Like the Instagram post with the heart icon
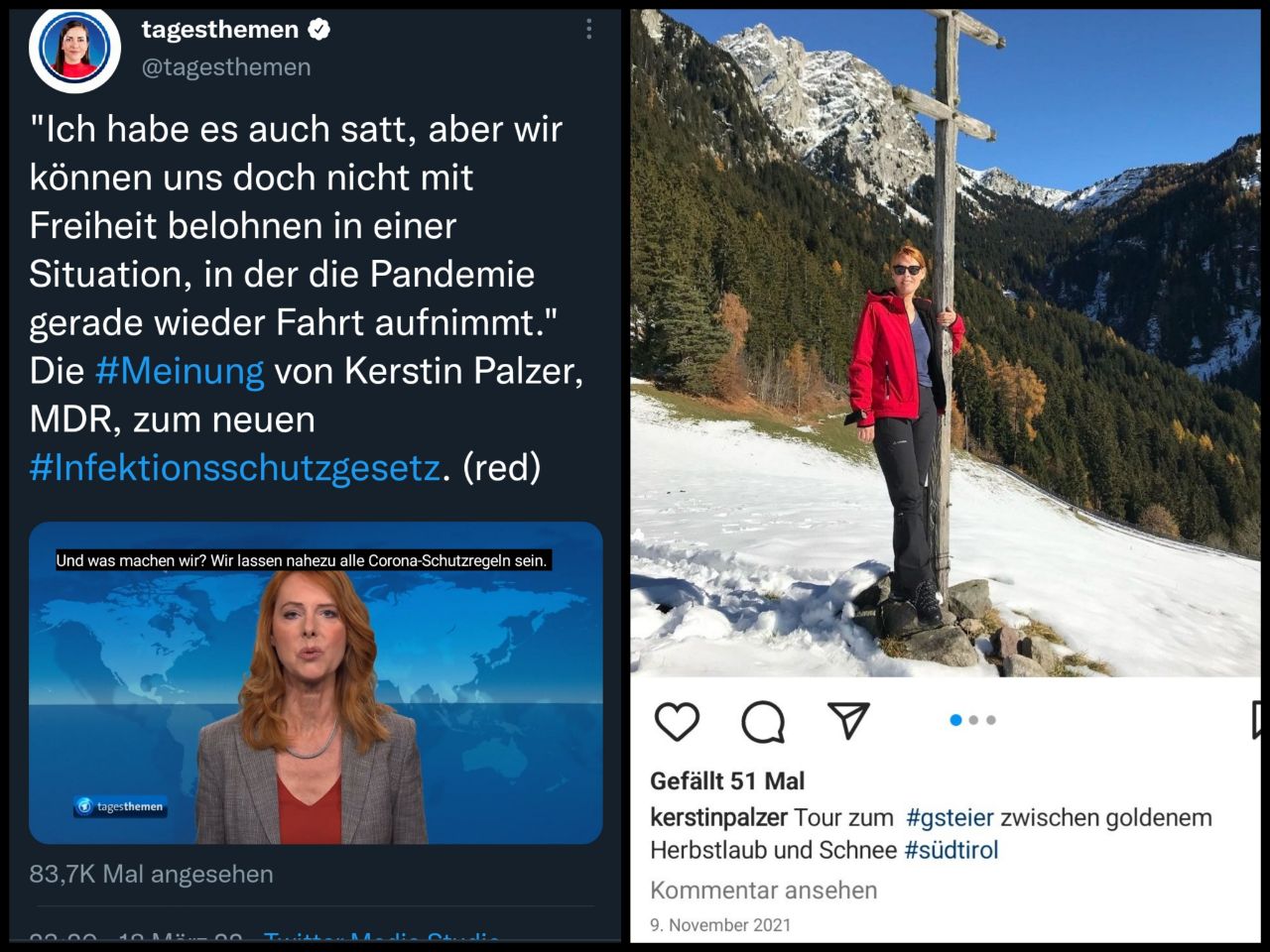This screenshot has height=952, width=1270. point(677,721)
